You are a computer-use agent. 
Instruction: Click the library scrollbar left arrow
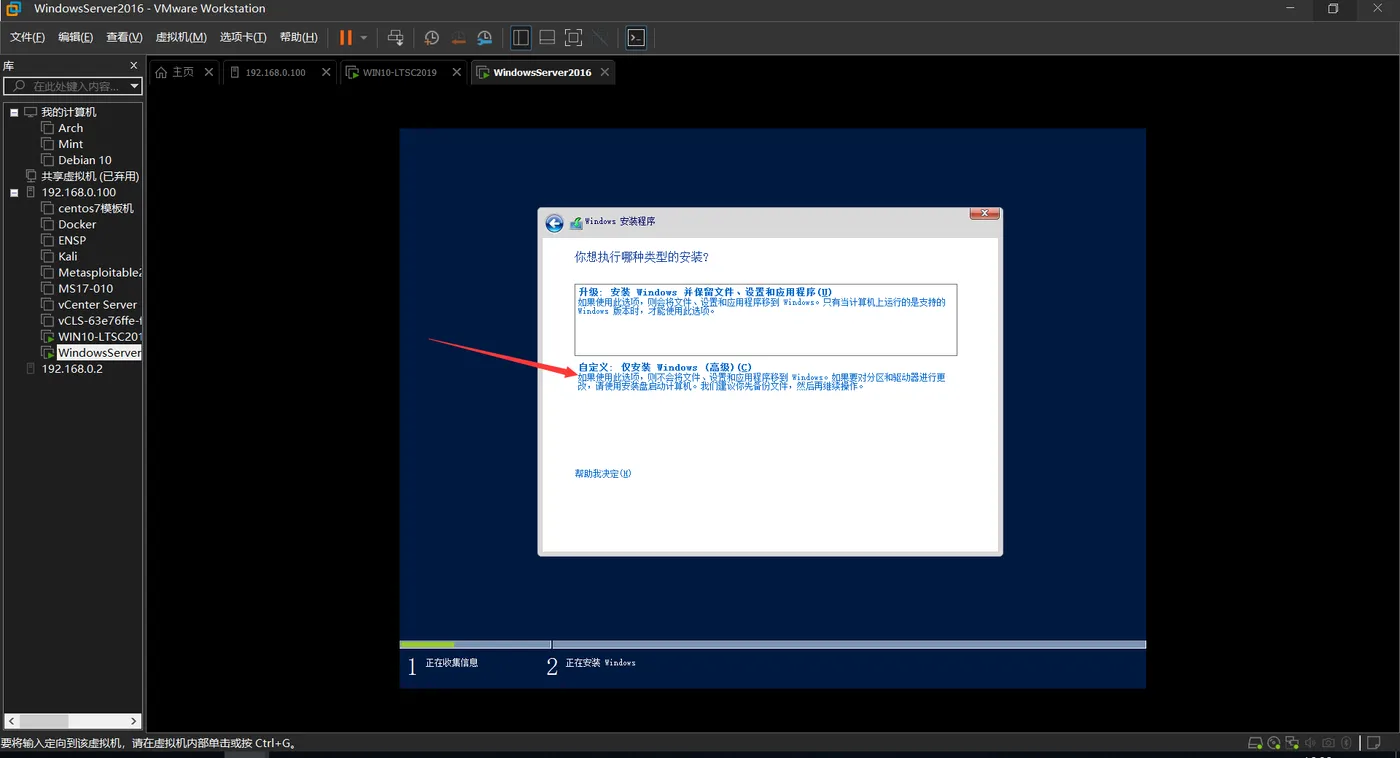coord(11,720)
